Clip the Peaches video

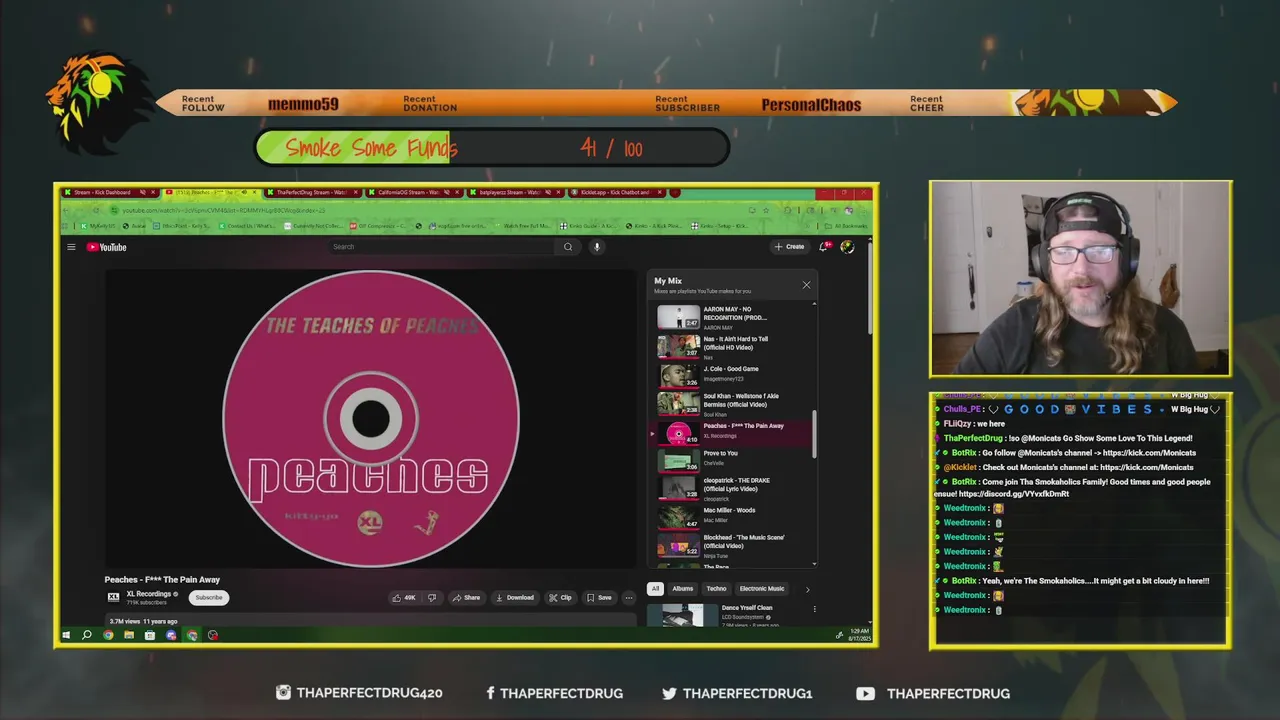[560, 597]
